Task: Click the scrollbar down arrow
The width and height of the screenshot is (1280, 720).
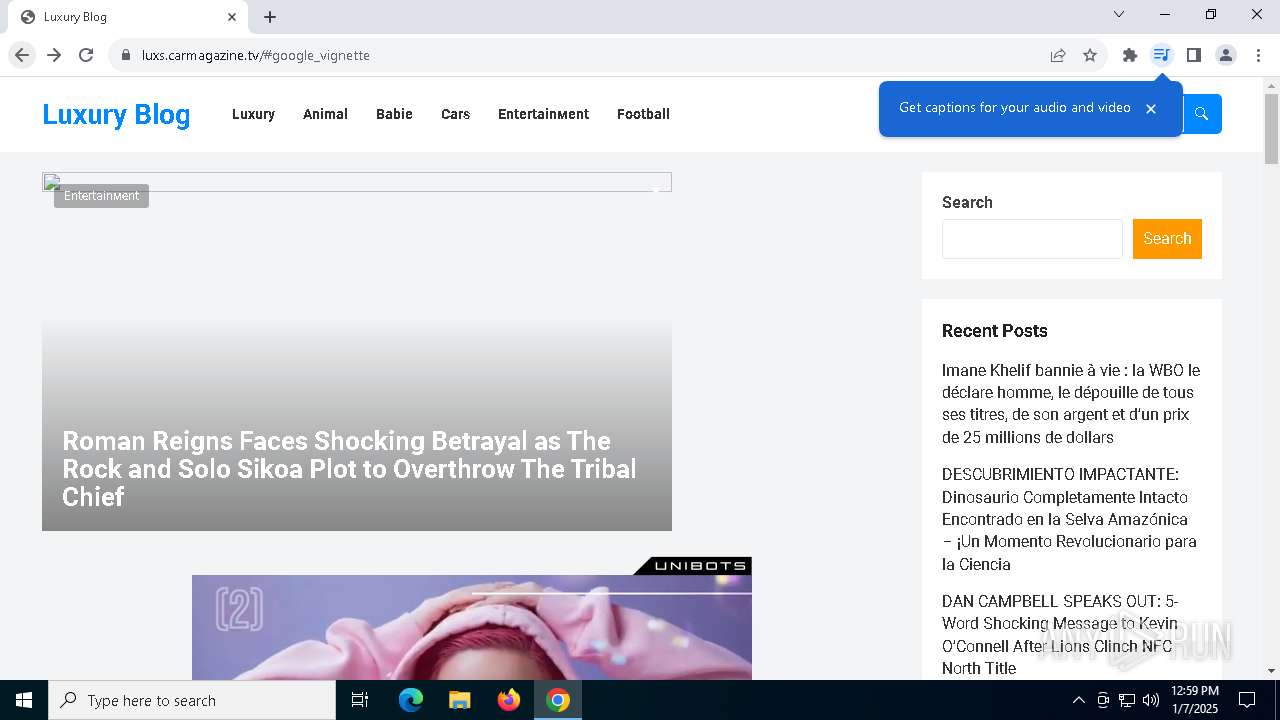Action: tap(1271, 671)
